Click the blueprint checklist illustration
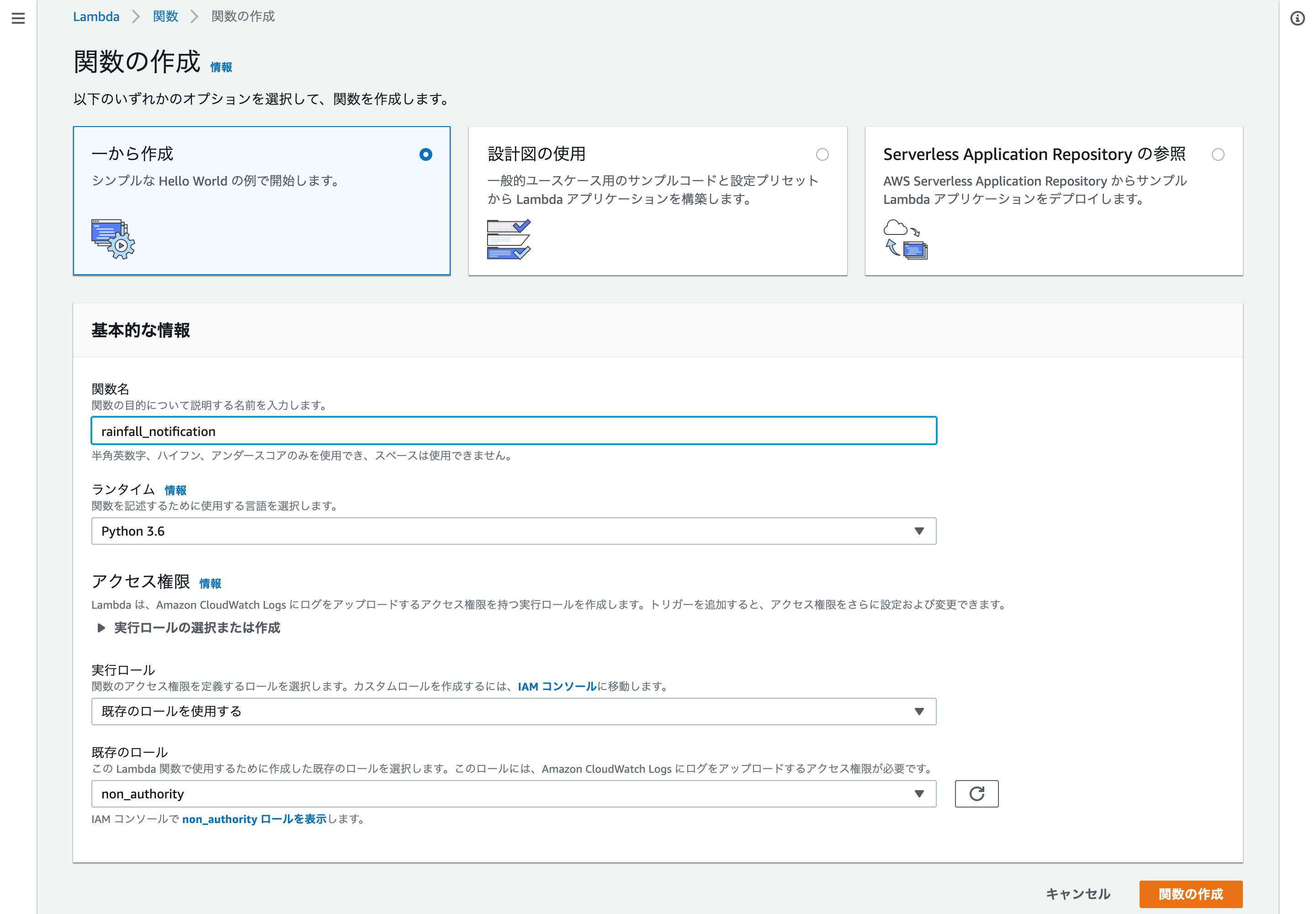This screenshot has height=914, width=1316. pyautogui.click(x=509, y=239)
